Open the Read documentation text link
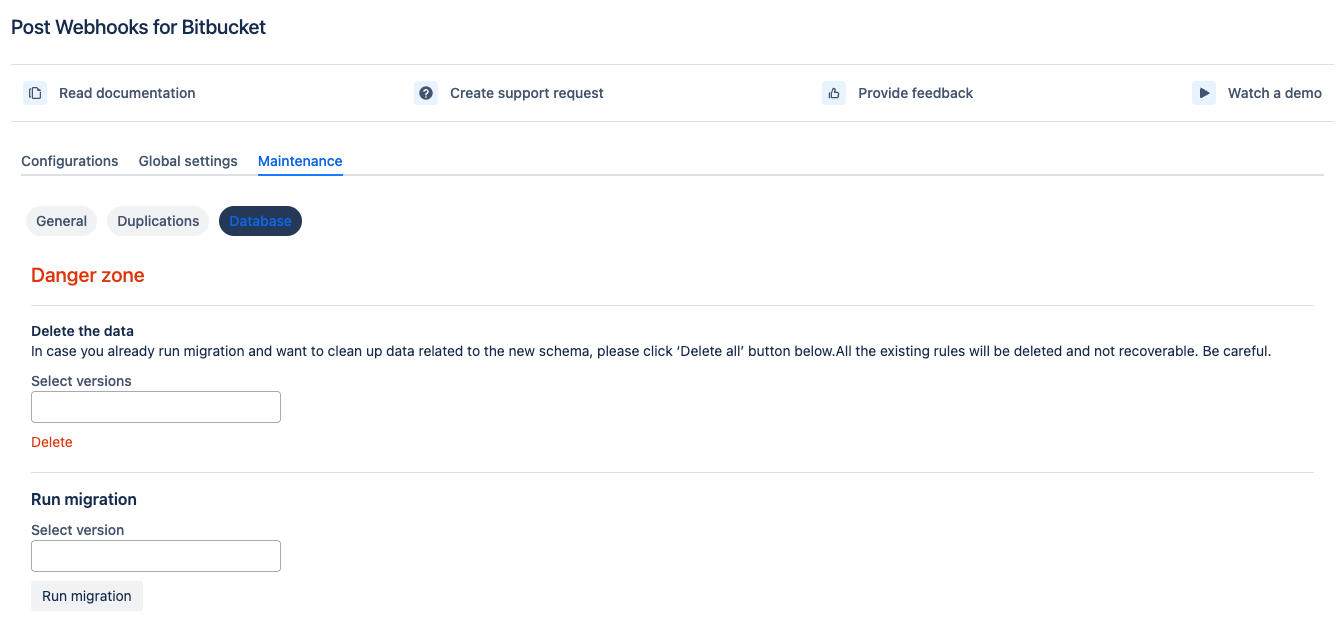This screenshot has height=634, width=1336. coord(127,93)
